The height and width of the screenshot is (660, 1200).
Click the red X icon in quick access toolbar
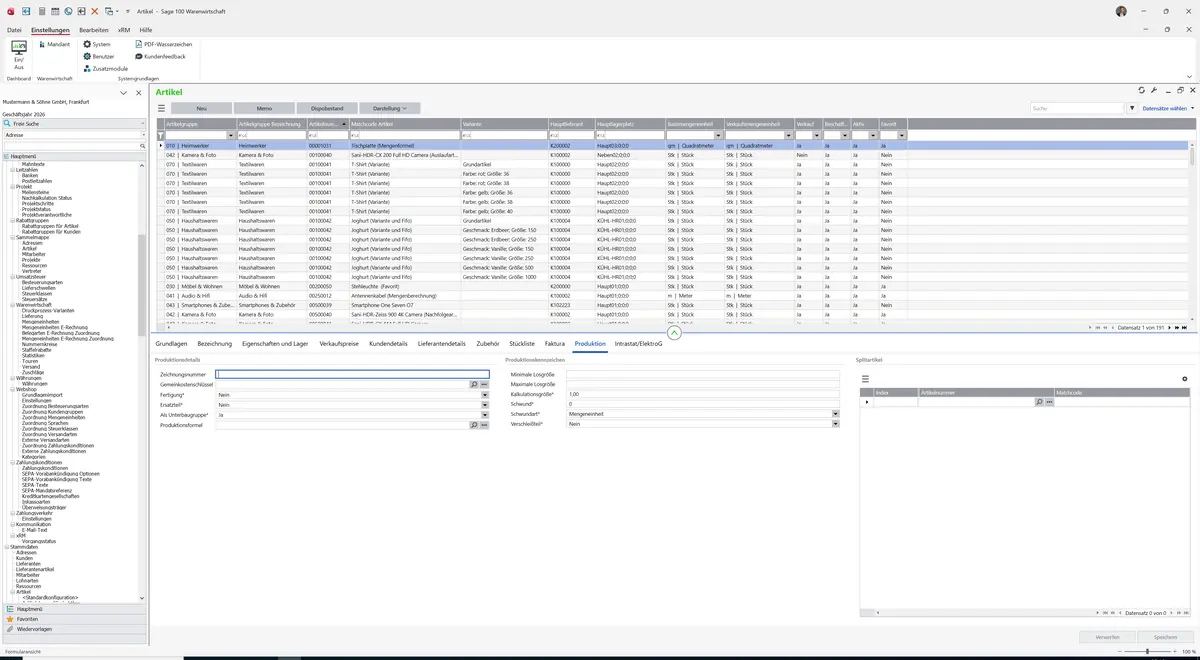[94, 11]
